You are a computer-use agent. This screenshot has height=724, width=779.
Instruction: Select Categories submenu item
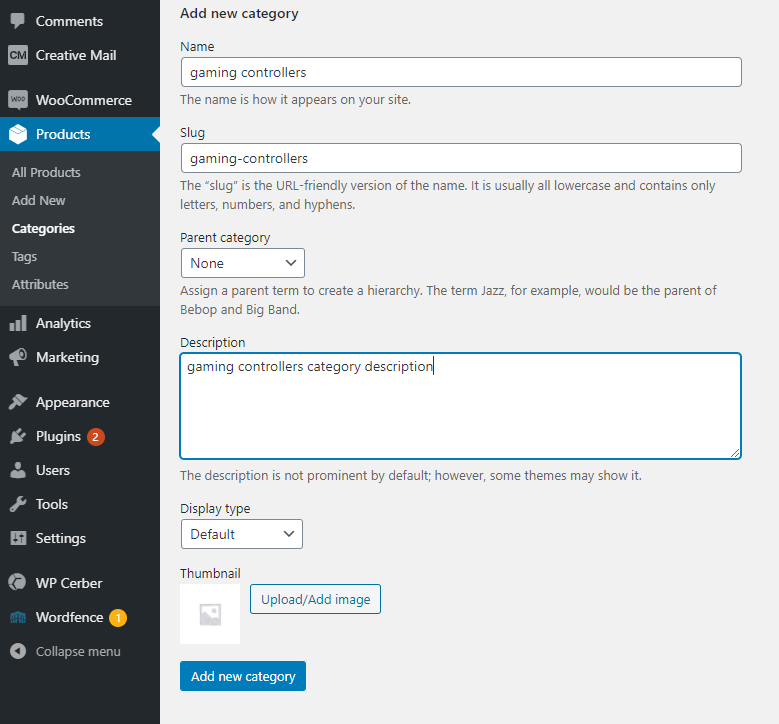43,229
